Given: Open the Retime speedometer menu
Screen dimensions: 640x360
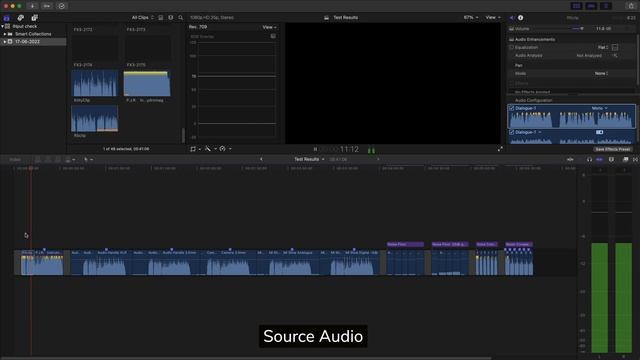Looking at the screenshot, I should coord(222,149).
